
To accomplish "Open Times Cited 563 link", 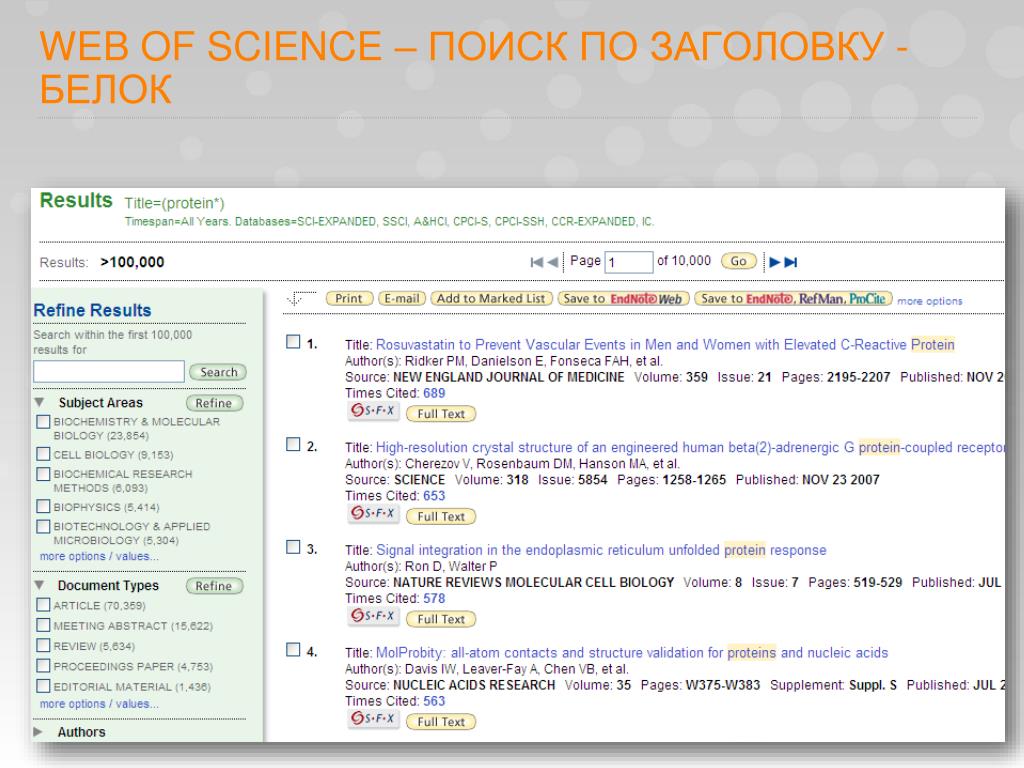I will [x=434, y=701].
